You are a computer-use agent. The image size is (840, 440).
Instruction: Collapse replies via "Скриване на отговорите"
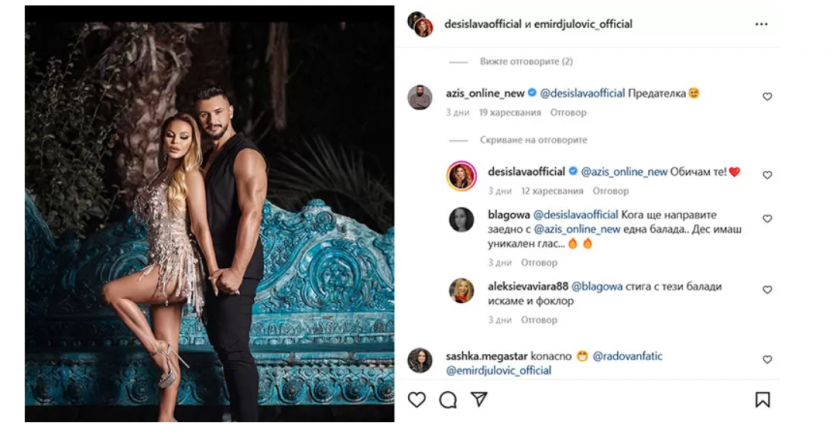click(533, 140)
